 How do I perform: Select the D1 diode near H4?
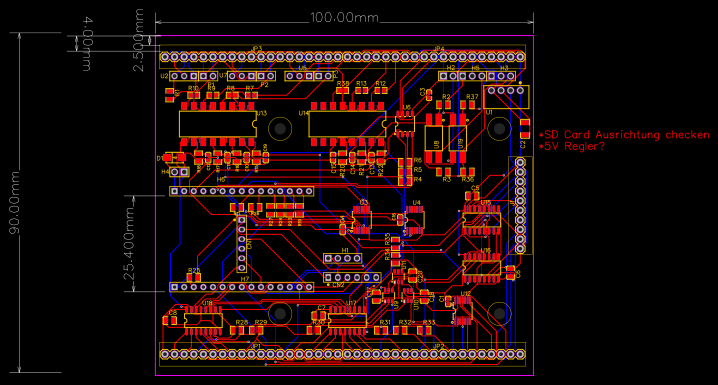pyautogui.click(x=174, y=157)
